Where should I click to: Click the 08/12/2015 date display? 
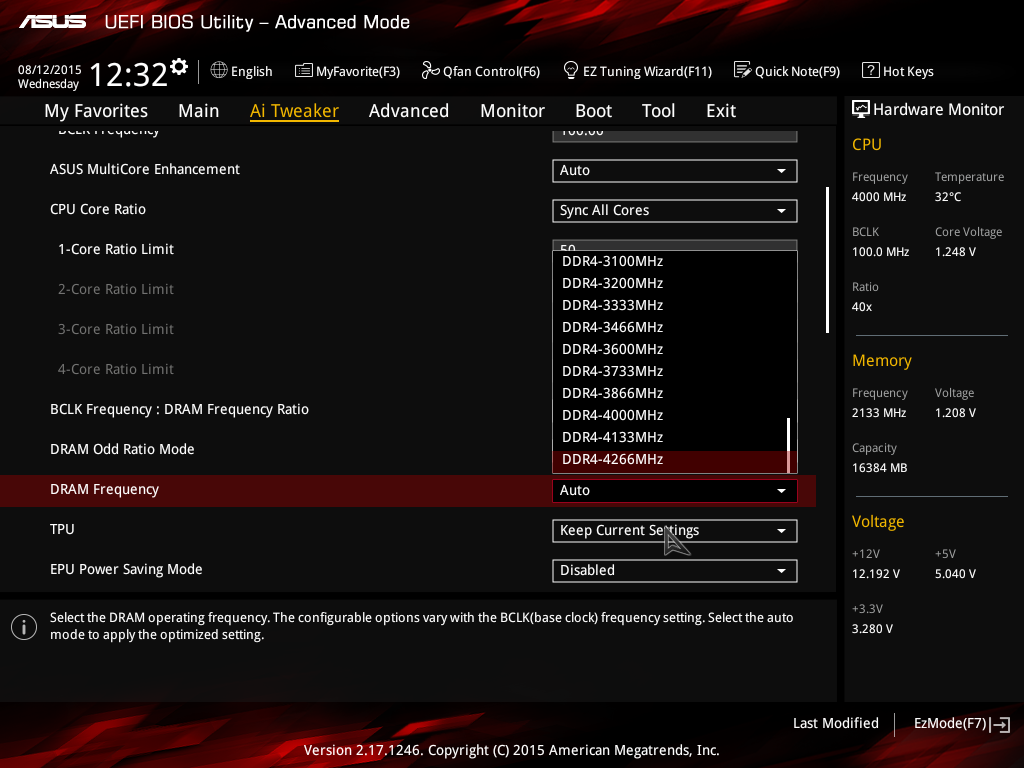(x=50, y=70)
